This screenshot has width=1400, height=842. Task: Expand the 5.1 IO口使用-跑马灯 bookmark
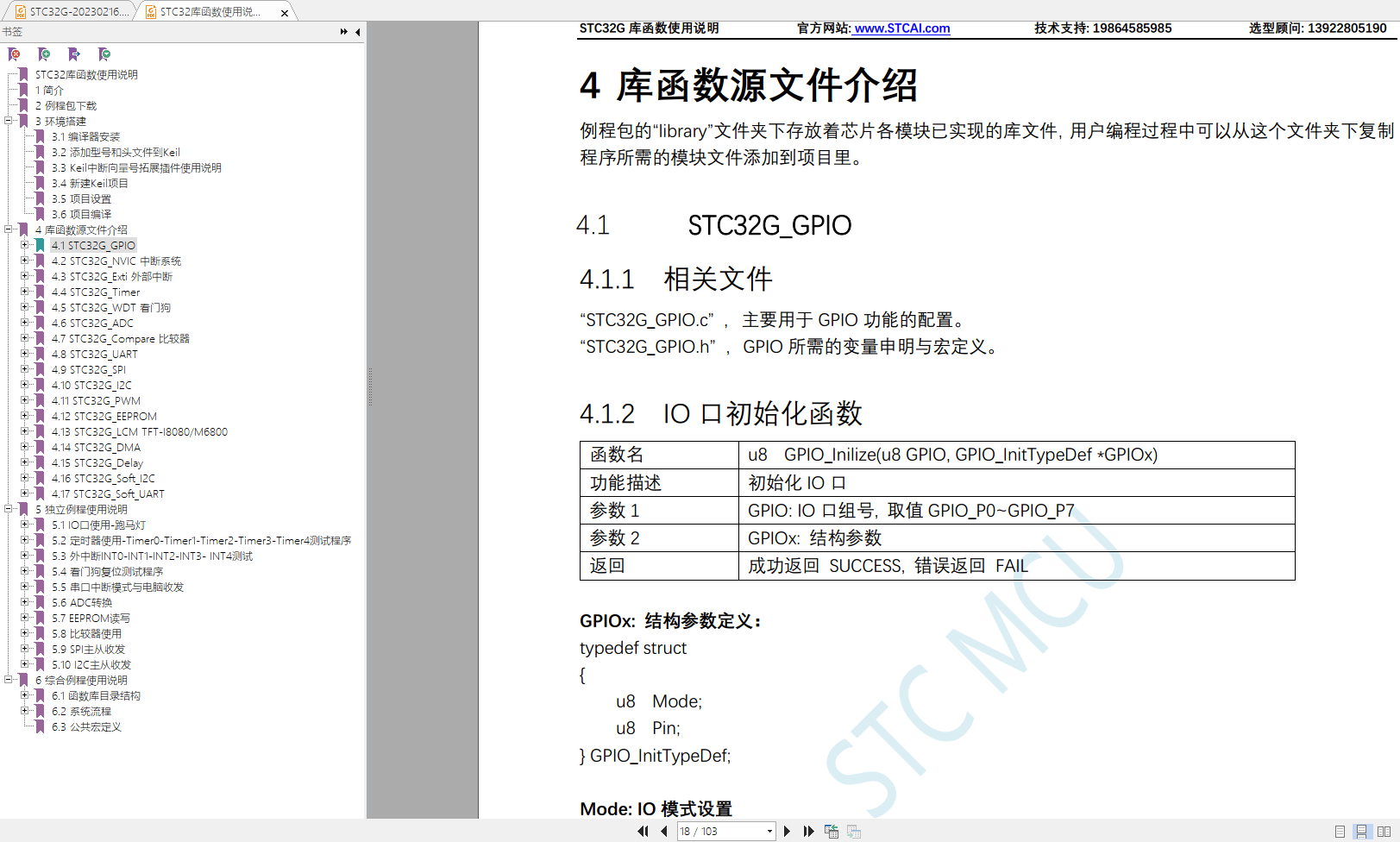pyautogui.click(x=24, y=525)
